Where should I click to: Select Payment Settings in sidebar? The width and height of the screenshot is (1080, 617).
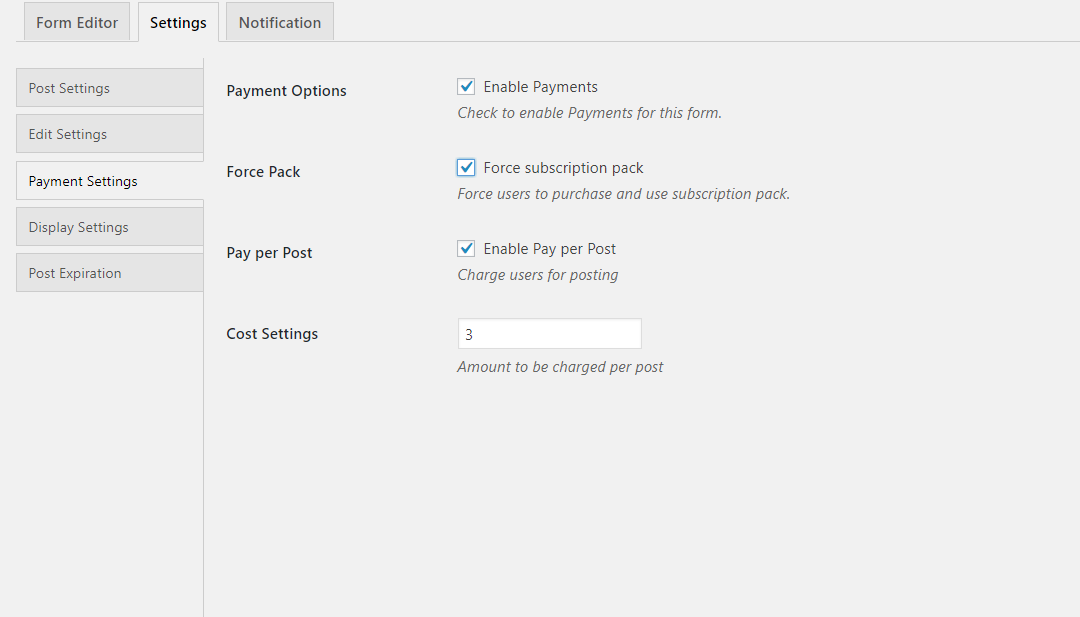click(x=110, y=181)
